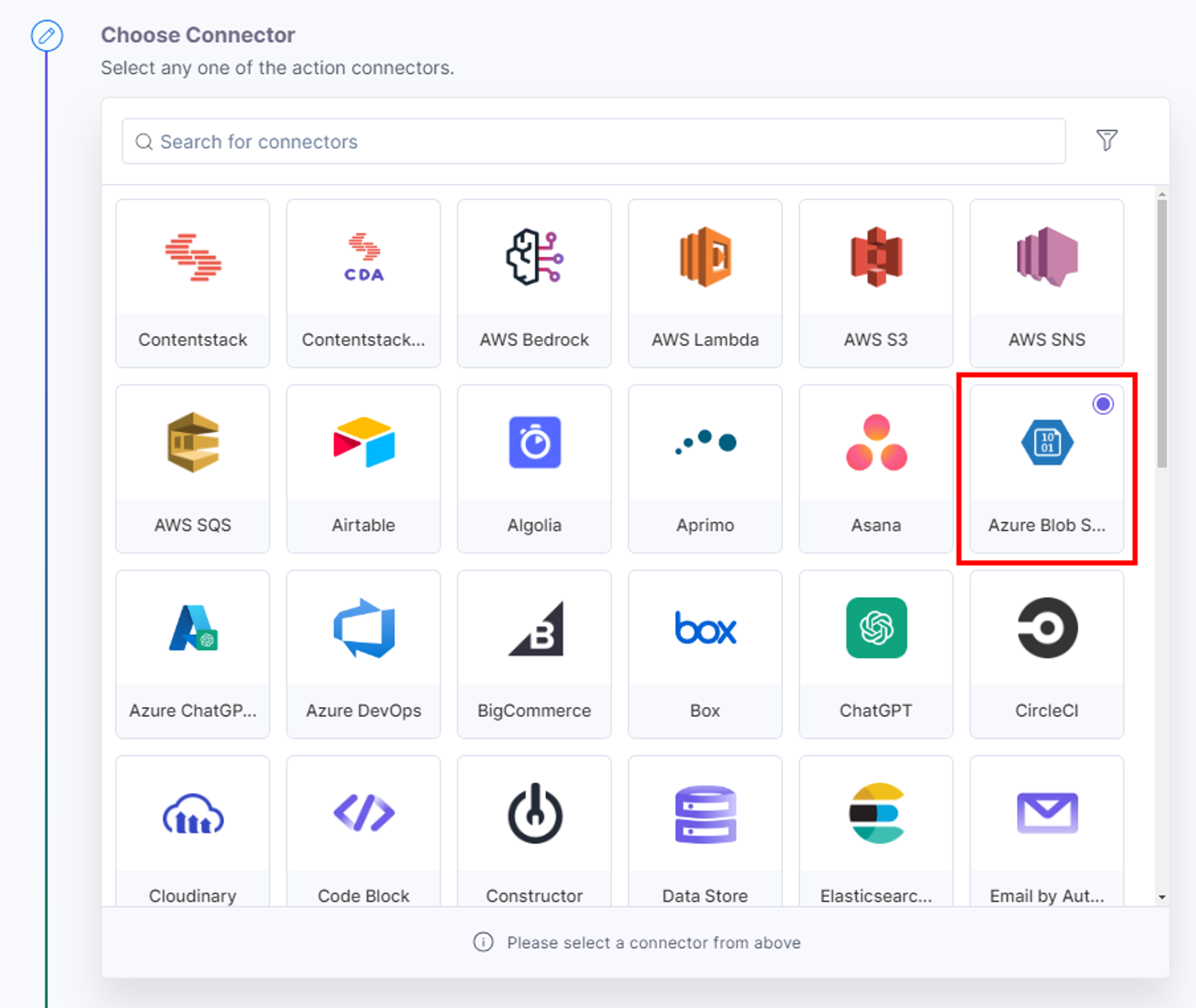Viewport: 1196px width, 1008px height.
Task: Select the Azure DevOps connector icon
Action: [x=363, y=627]
